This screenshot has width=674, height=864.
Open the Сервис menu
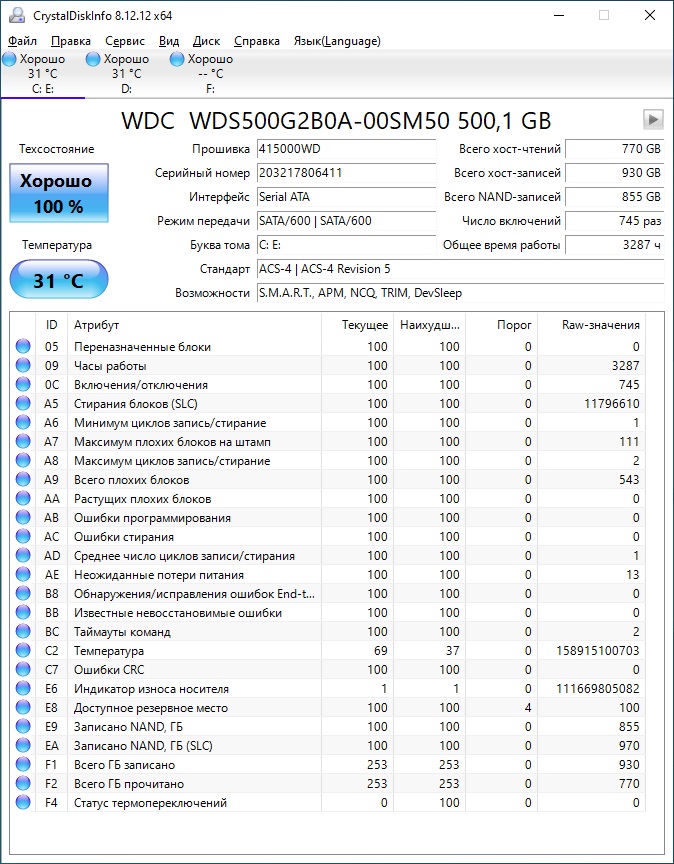coord(125,41)
